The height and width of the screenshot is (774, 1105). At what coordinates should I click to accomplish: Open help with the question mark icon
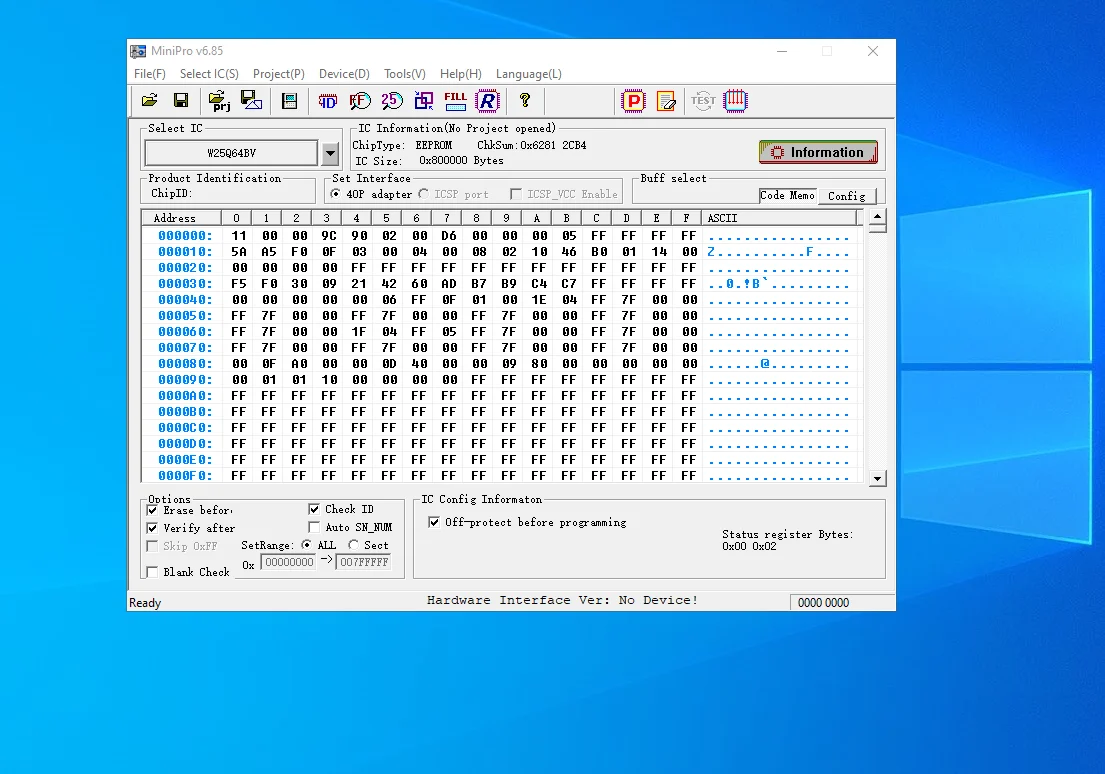pos(524,101)
